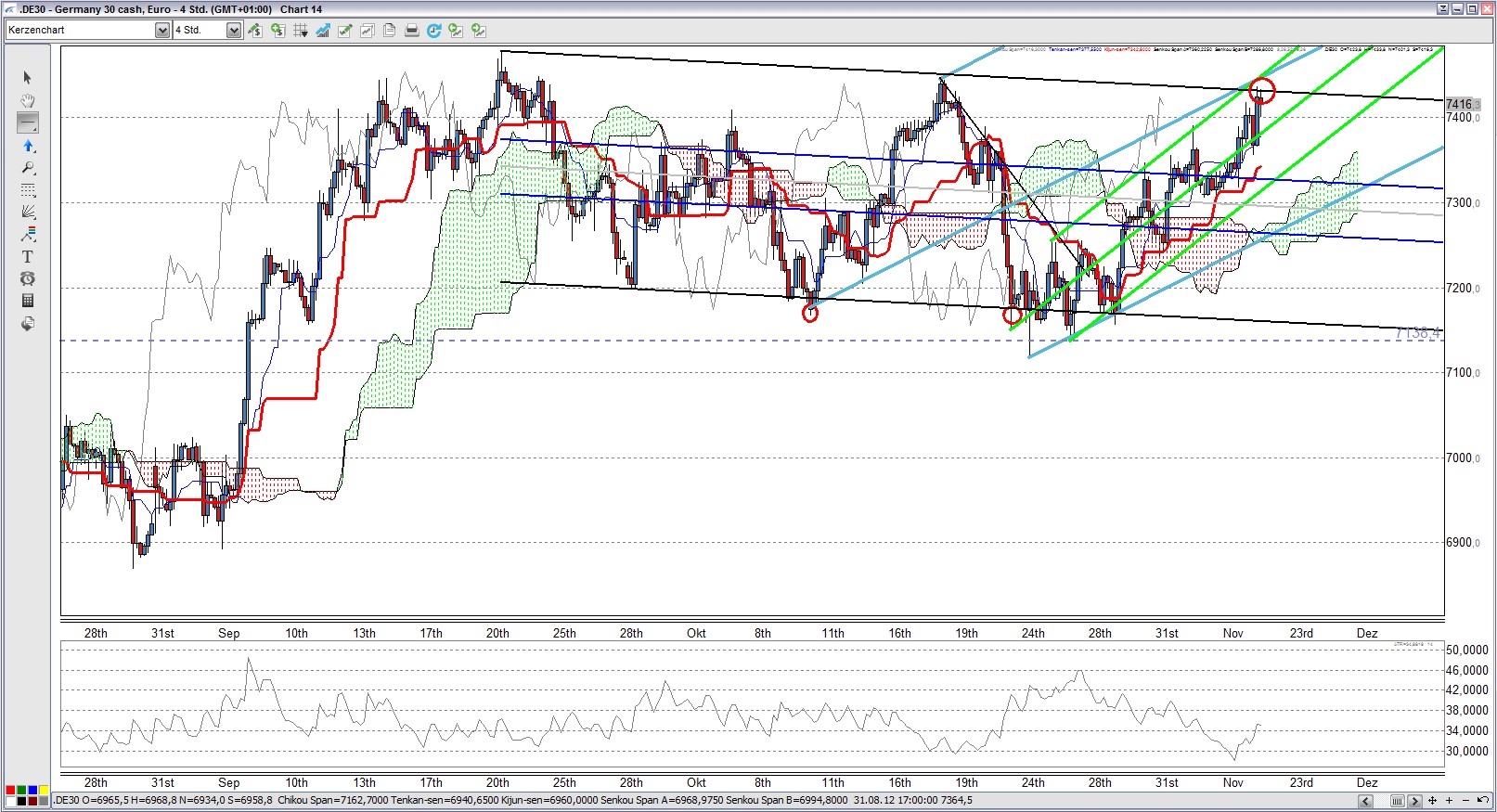Select the Fibonacci fan lines tool
This screenshot has width=1497, height=812.
(27, 212)
